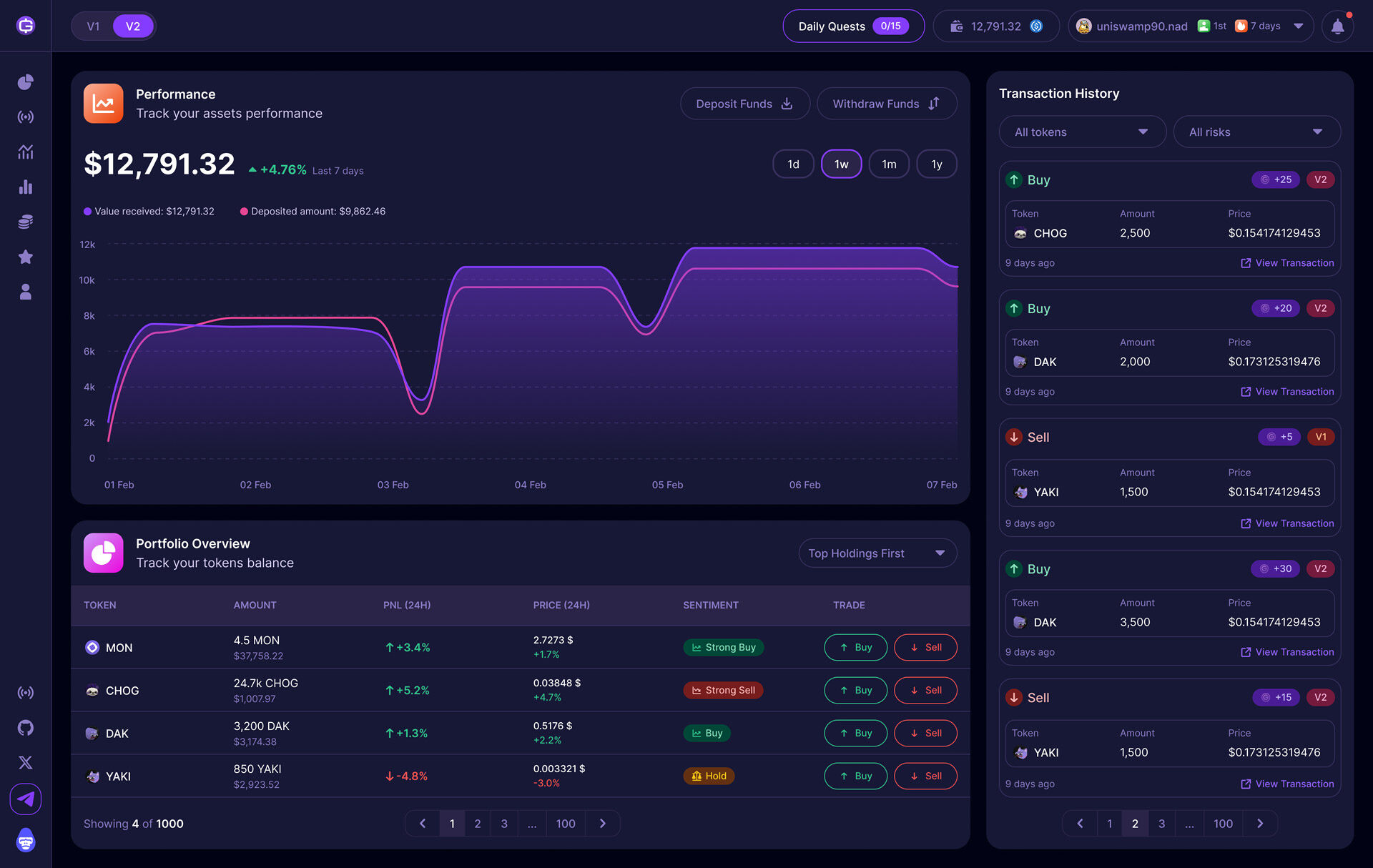
Task: Go to page 3 of portfolio table
Action: pos(504,824)
